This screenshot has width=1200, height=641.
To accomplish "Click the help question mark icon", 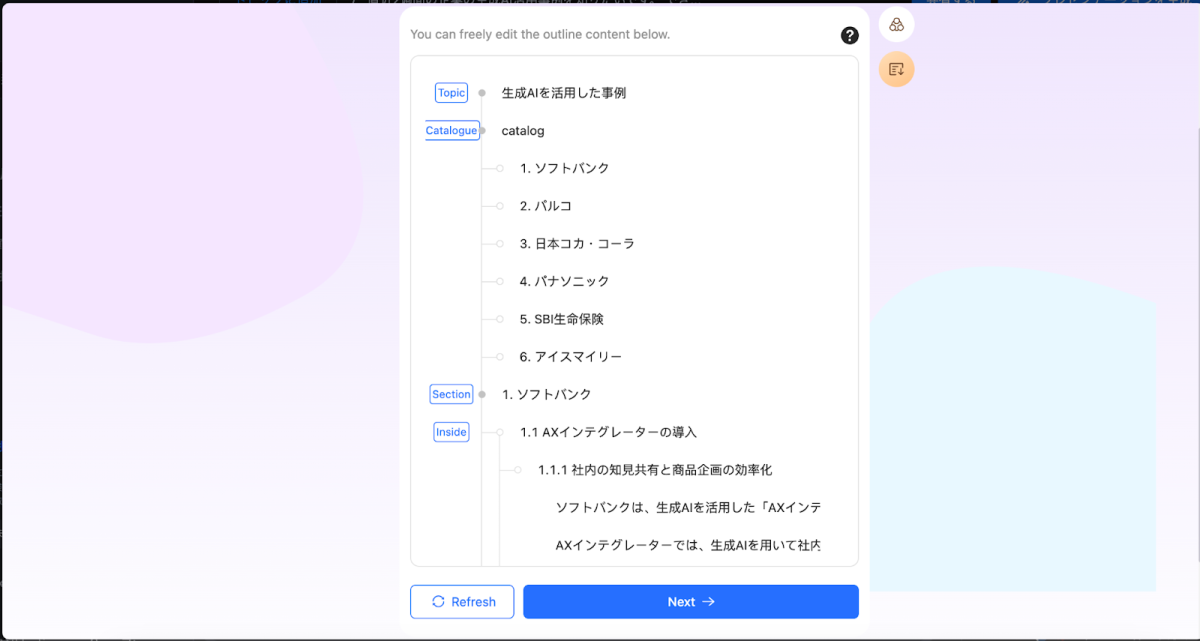I will click(x=849, y=36).
